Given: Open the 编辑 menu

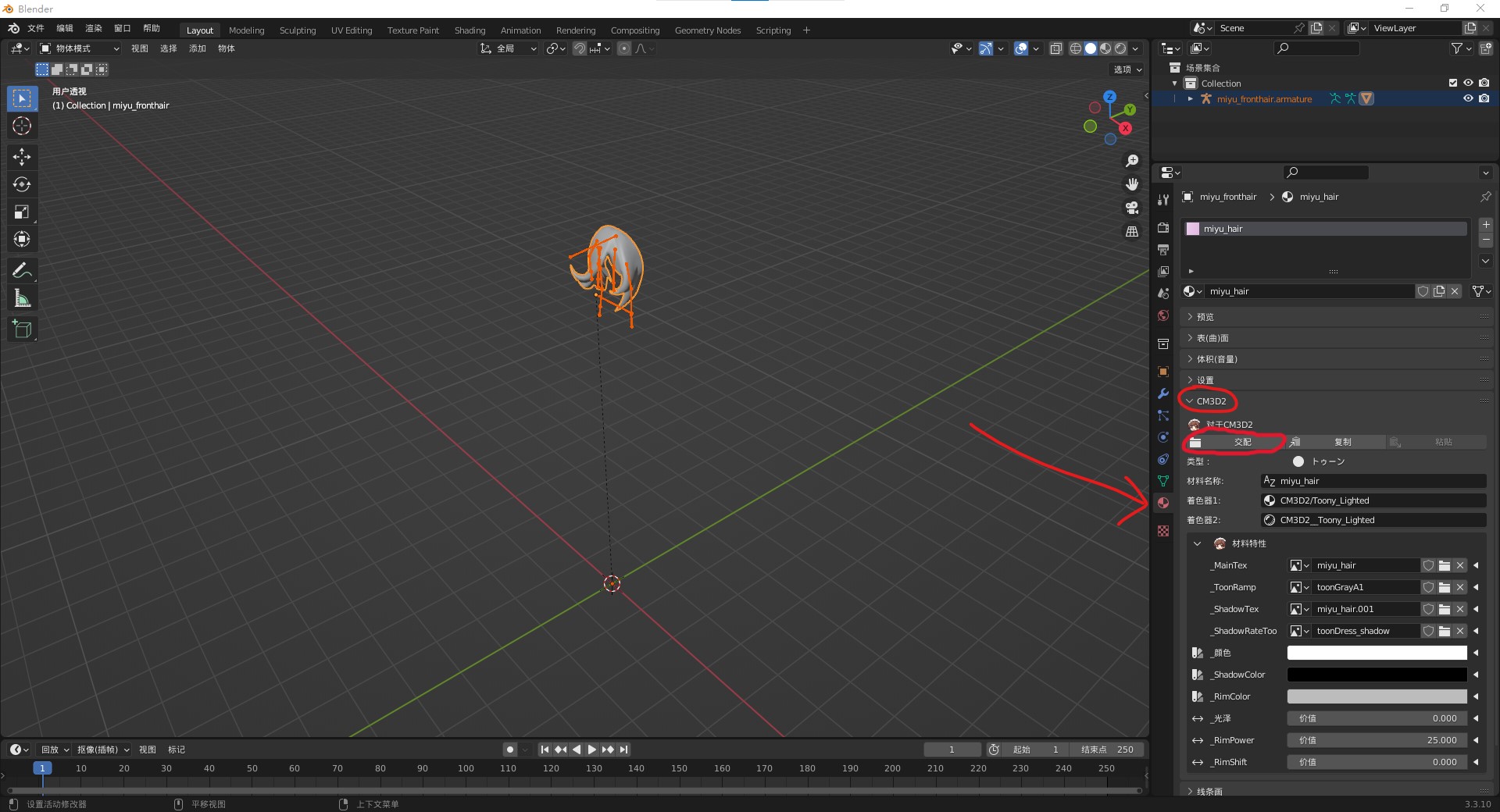Looking at the screenshot, I should pos(65,28).
